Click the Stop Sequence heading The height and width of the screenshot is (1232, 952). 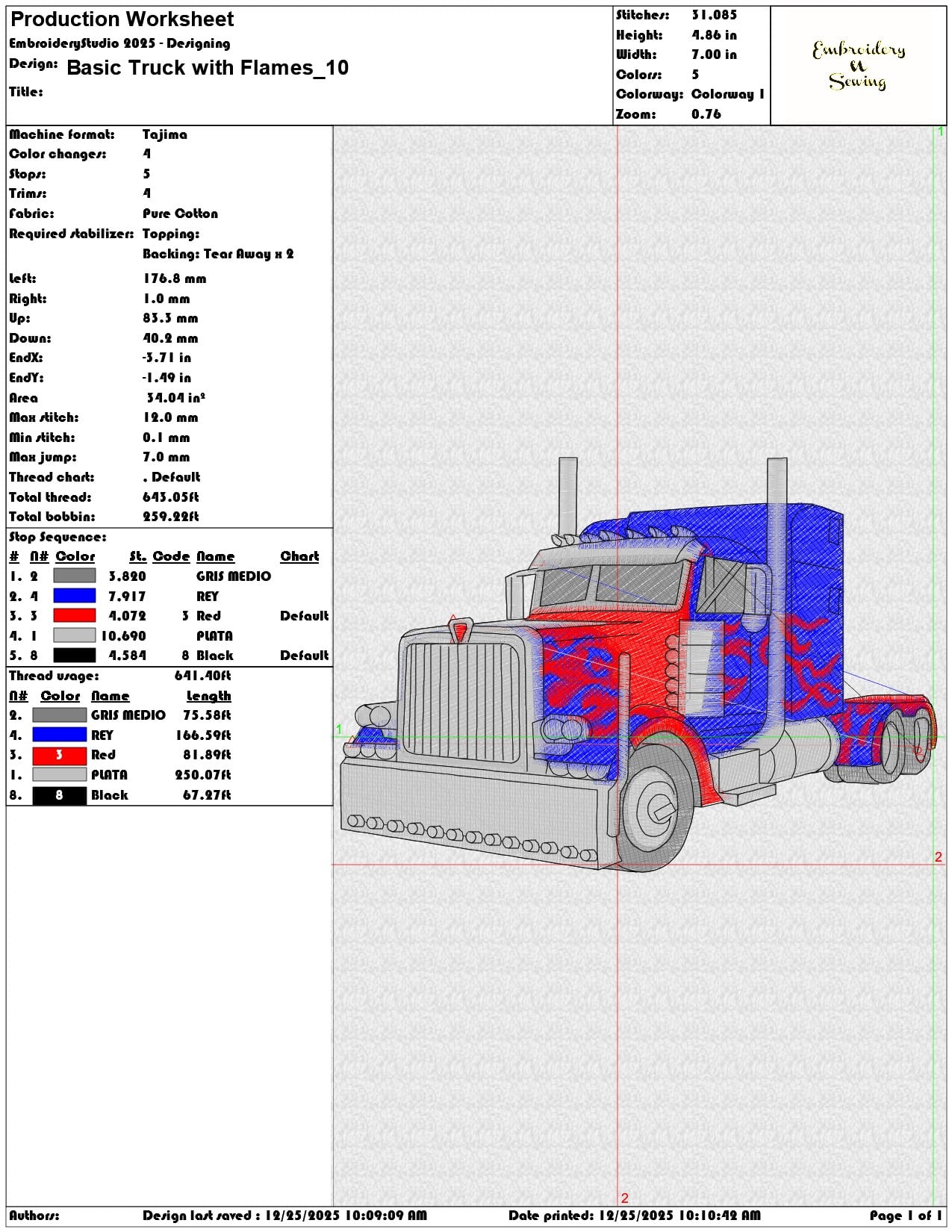tap(57, 537)
